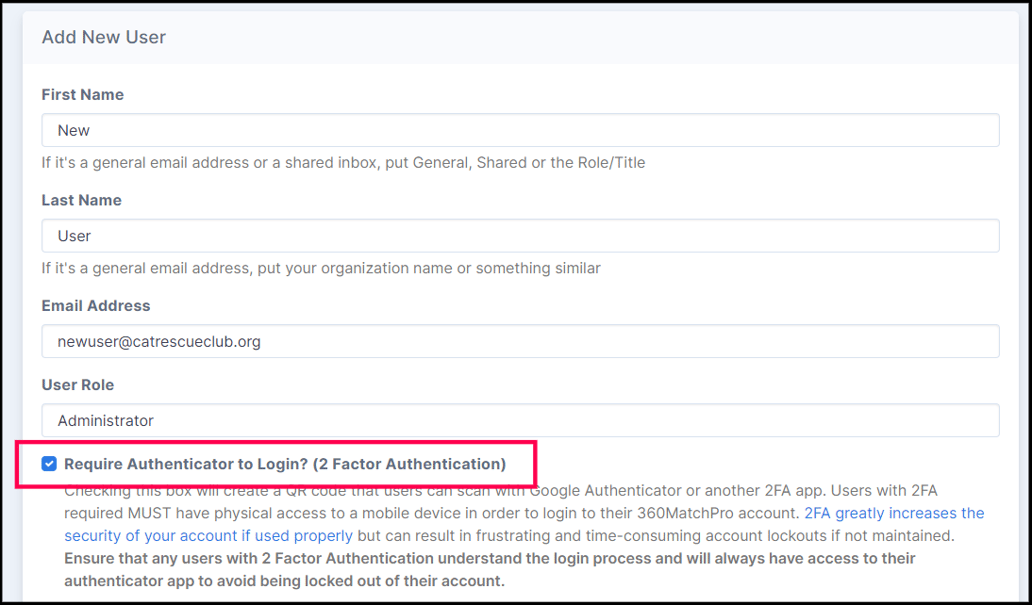1032x605 pixels.
Task: Uncheck the Require Authenticator to Login checkbox
Action: (x=49, y=463)
